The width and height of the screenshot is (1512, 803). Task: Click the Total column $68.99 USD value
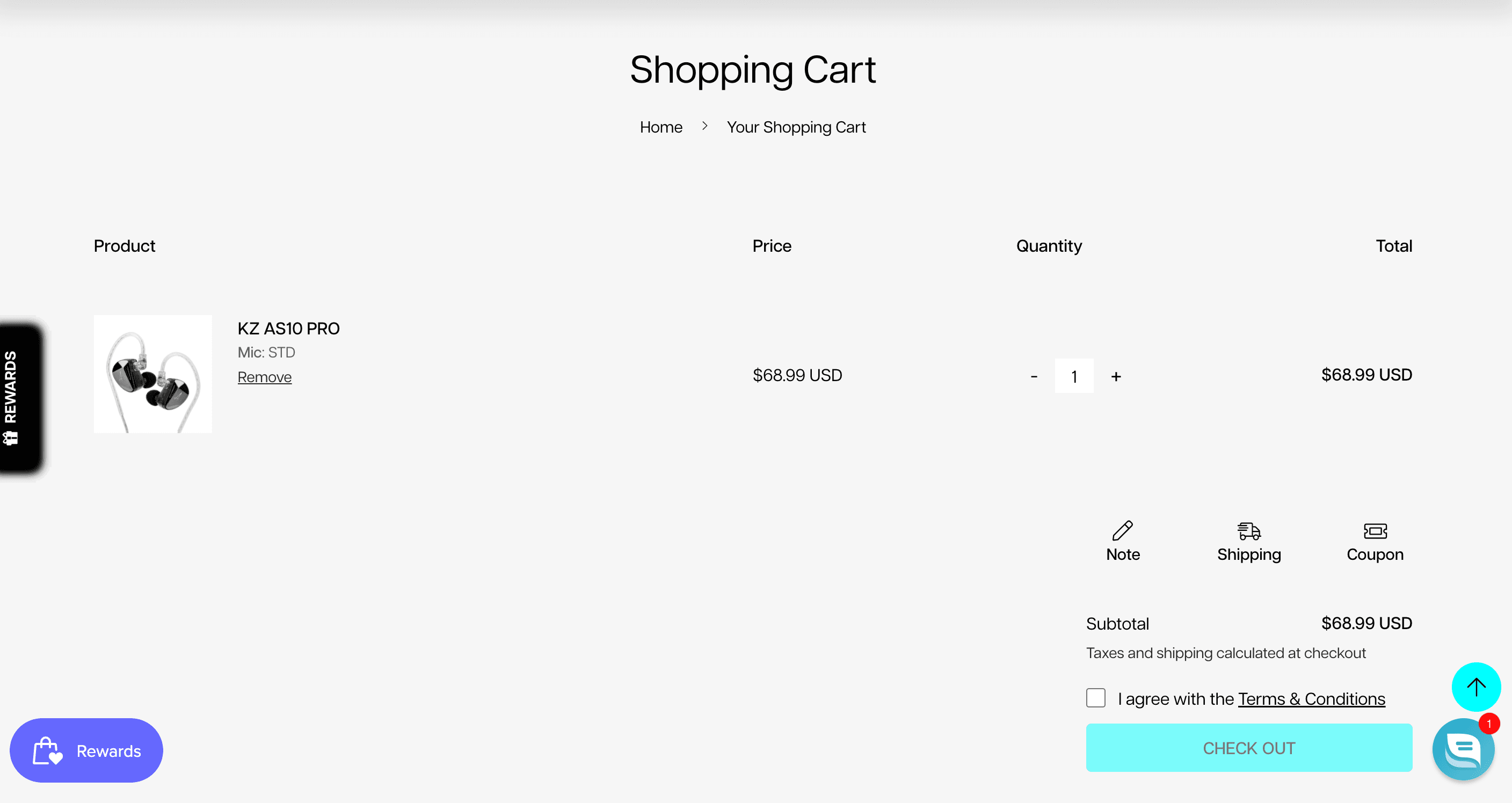(x=1366, y=375)
